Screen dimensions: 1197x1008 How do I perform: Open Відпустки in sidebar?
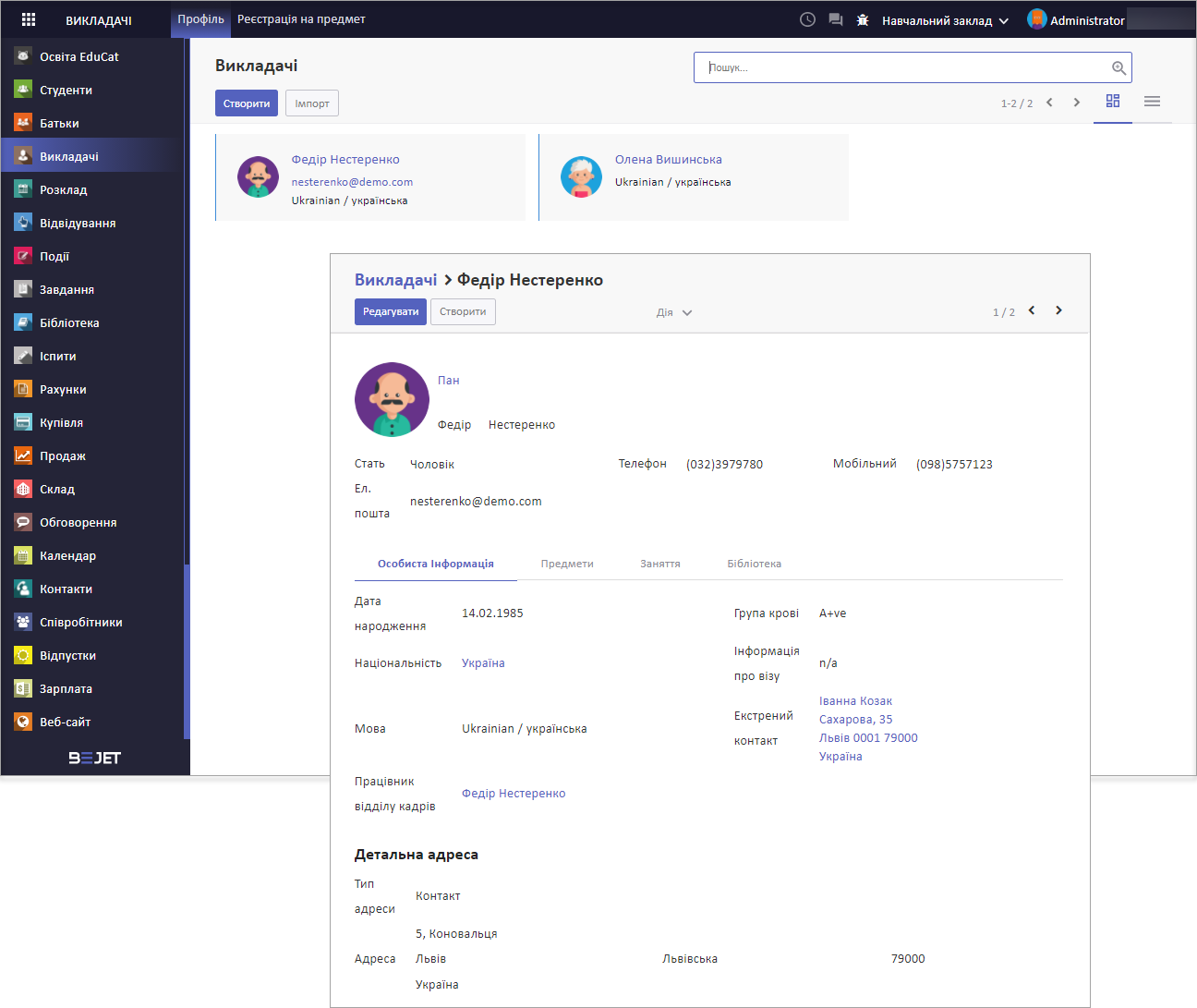92,655
